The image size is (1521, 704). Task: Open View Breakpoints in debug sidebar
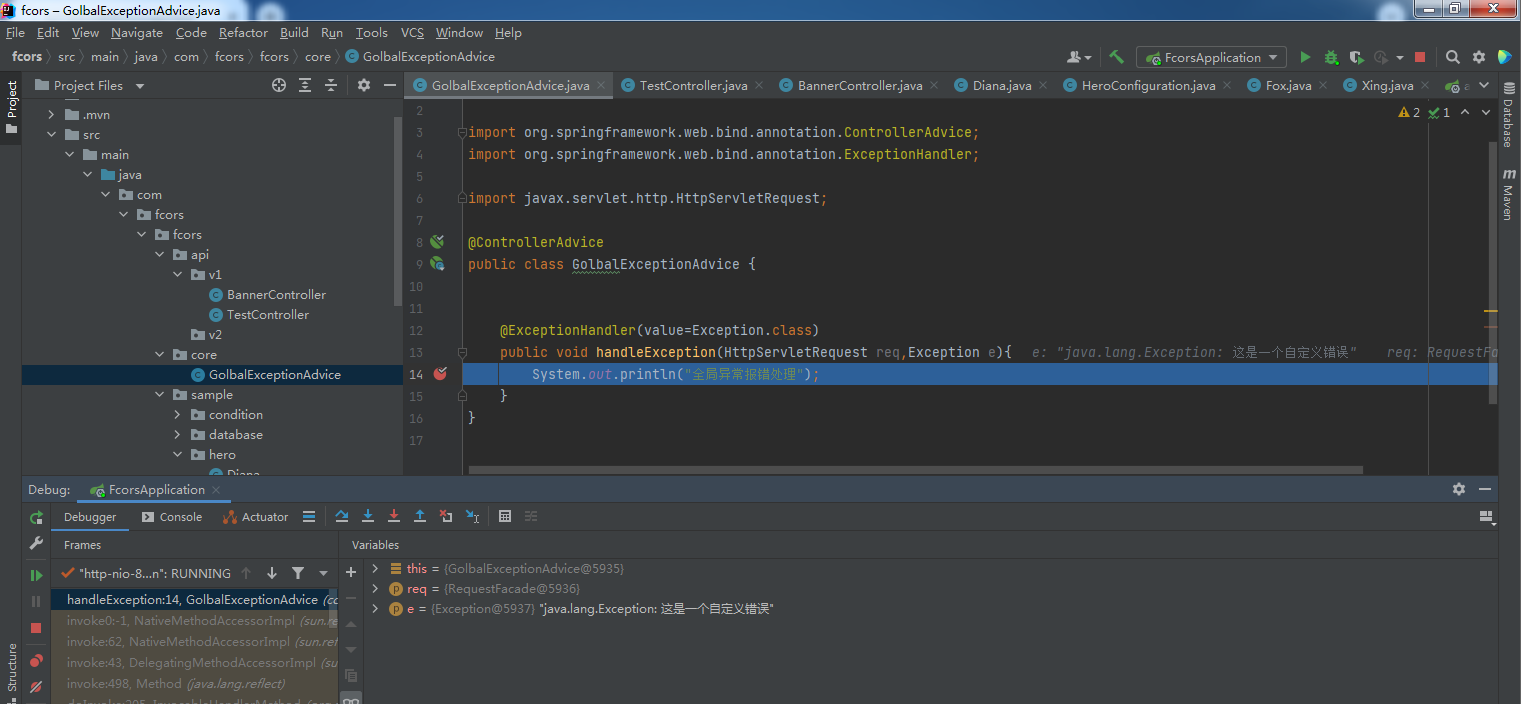tap(36, 661)
